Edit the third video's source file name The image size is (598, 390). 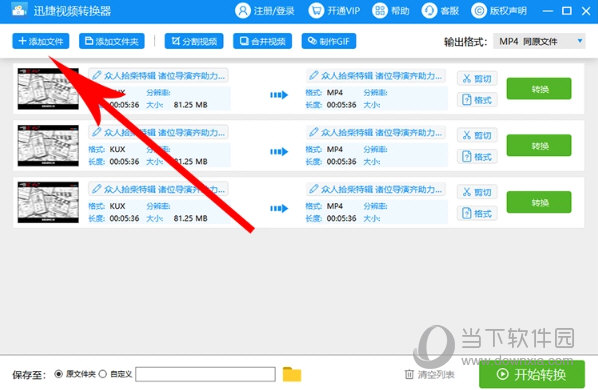click(x=158, y=189)
